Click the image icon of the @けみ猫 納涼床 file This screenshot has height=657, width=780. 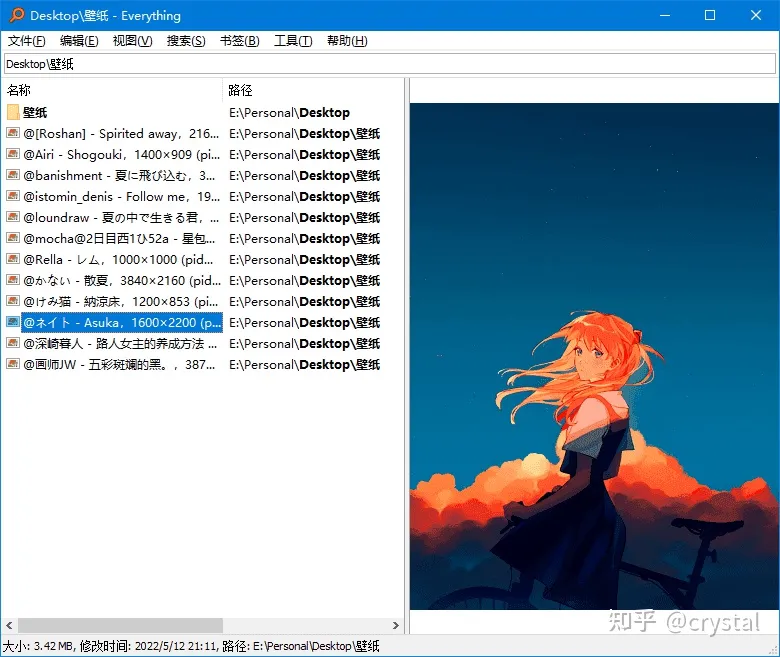pyautogui.click(x=13, y=301)
